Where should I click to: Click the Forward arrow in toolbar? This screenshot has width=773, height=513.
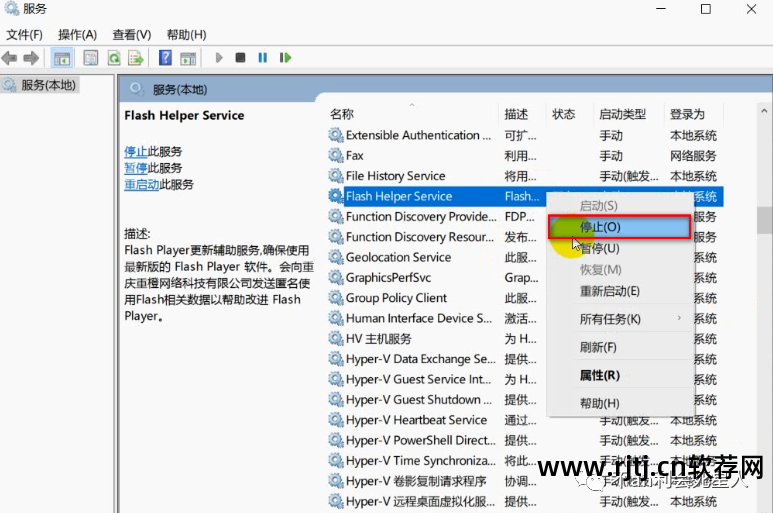[x=31, y=58]
